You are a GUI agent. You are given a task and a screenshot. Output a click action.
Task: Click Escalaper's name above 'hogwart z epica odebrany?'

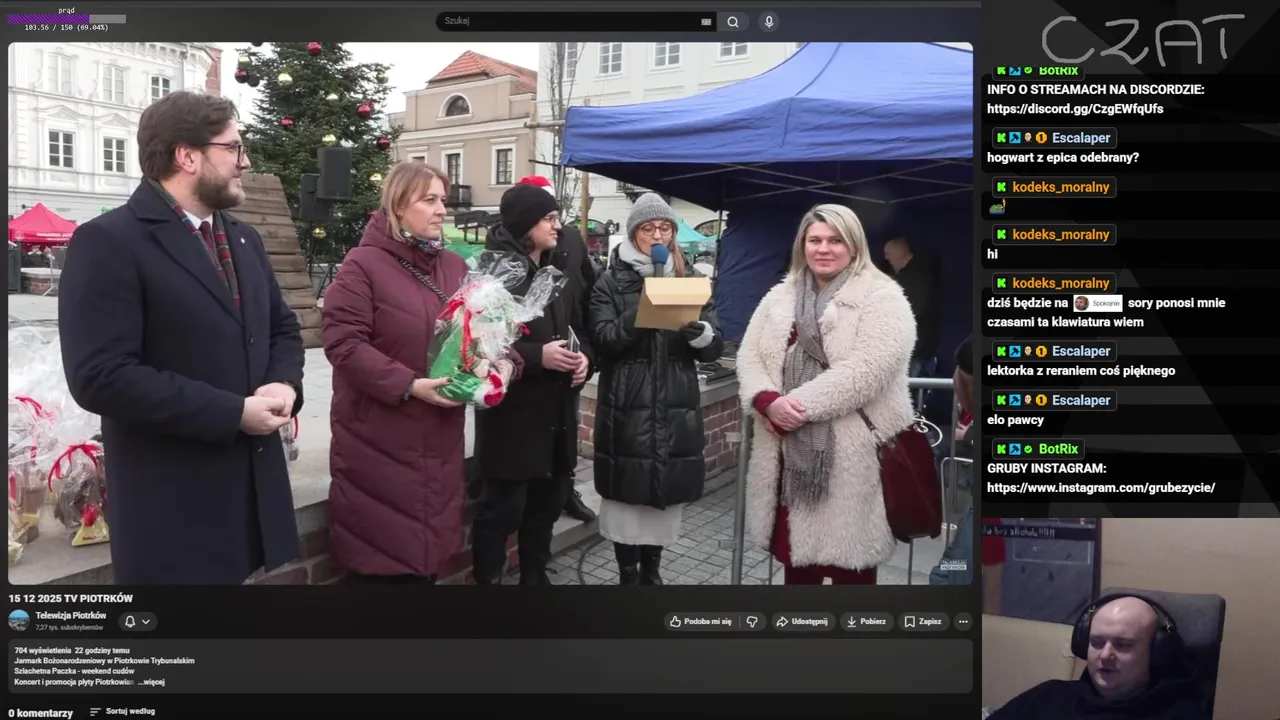pos(1081,138)
